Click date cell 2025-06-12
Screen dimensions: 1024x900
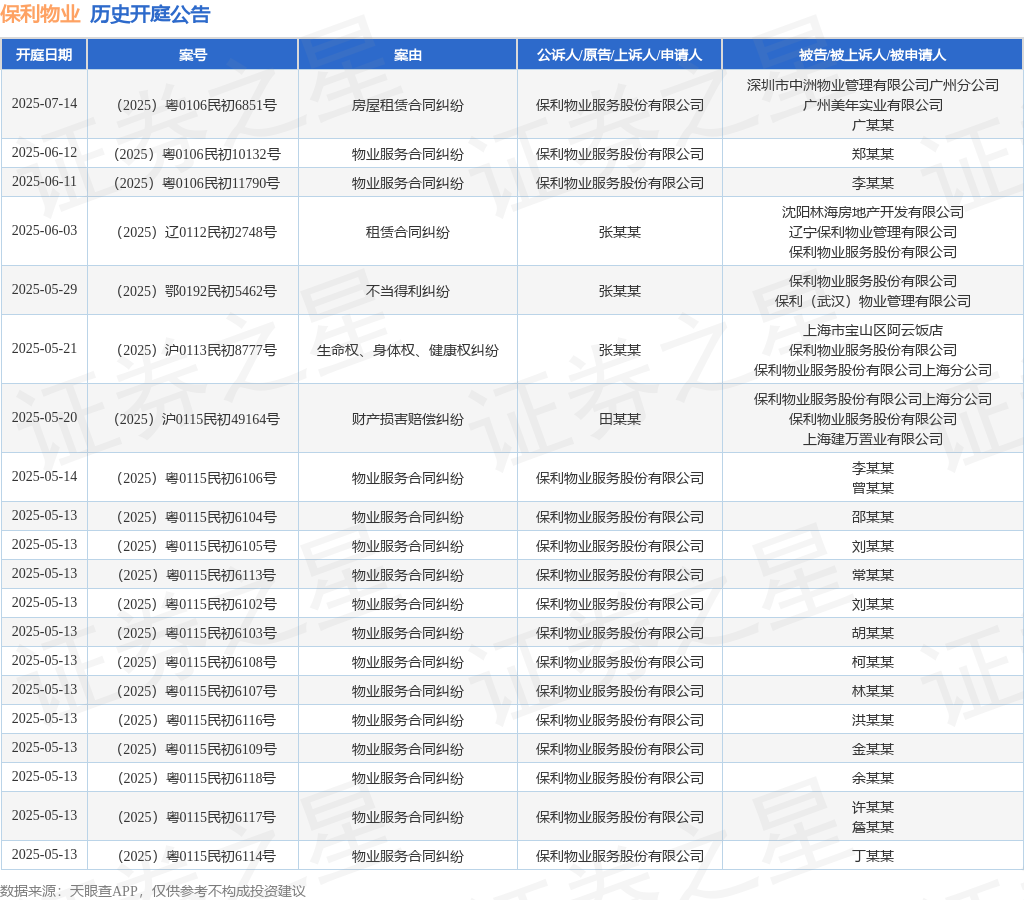[44, 152]
